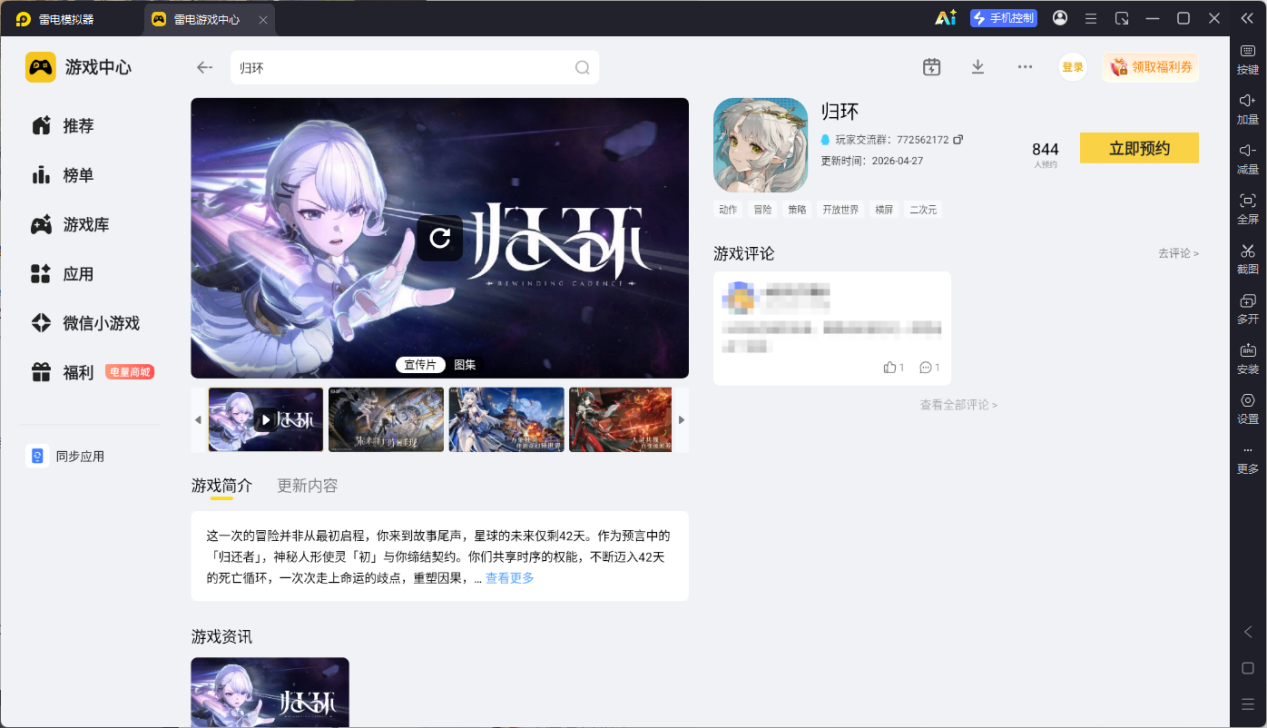The height and width of the screenshot is (728, 1267).
Task: Select 宣传片 trailer view toggle
Action: click(420, 365)
